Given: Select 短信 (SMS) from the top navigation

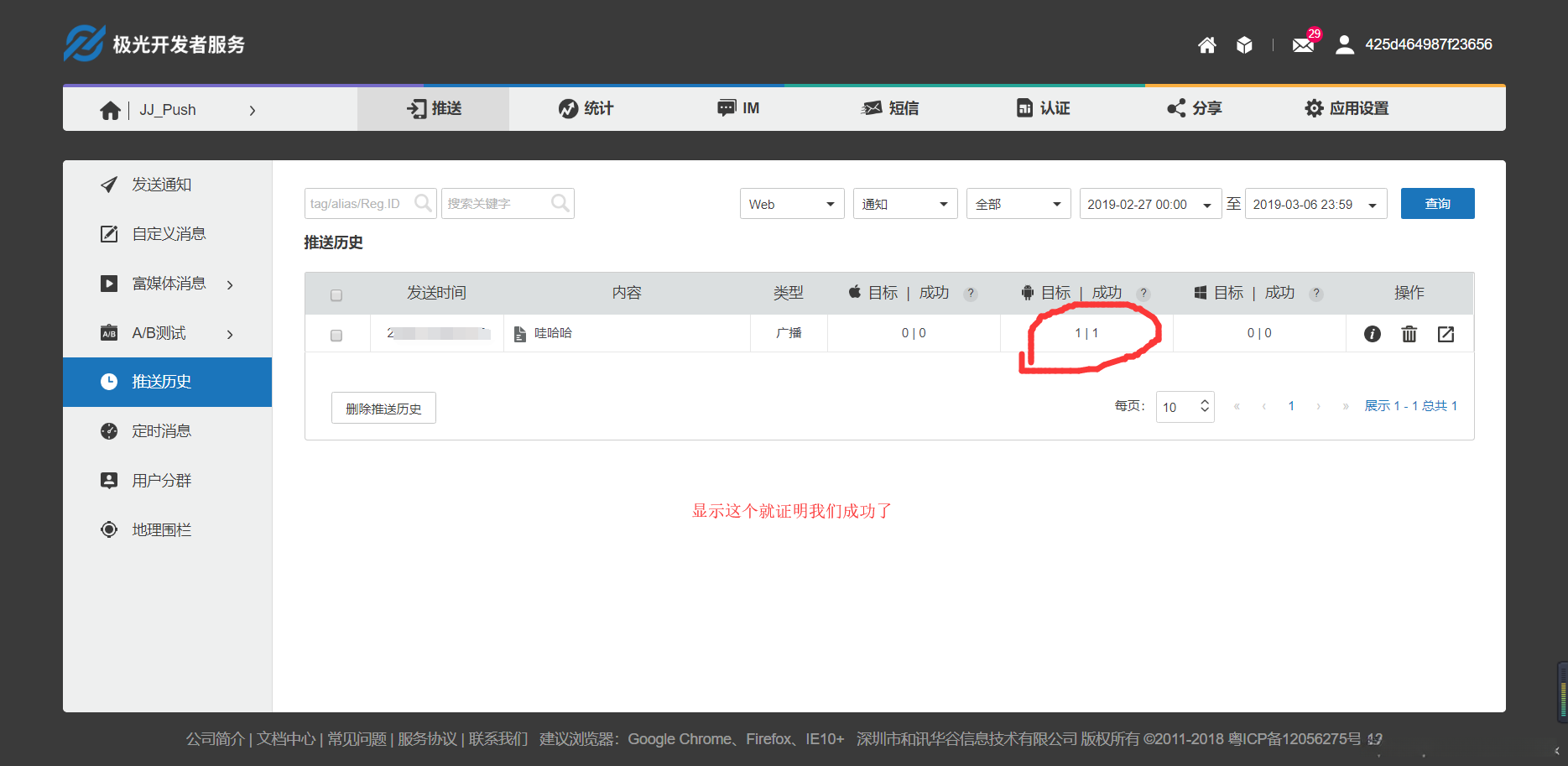Looking at the screenshot, I should 891,108.
